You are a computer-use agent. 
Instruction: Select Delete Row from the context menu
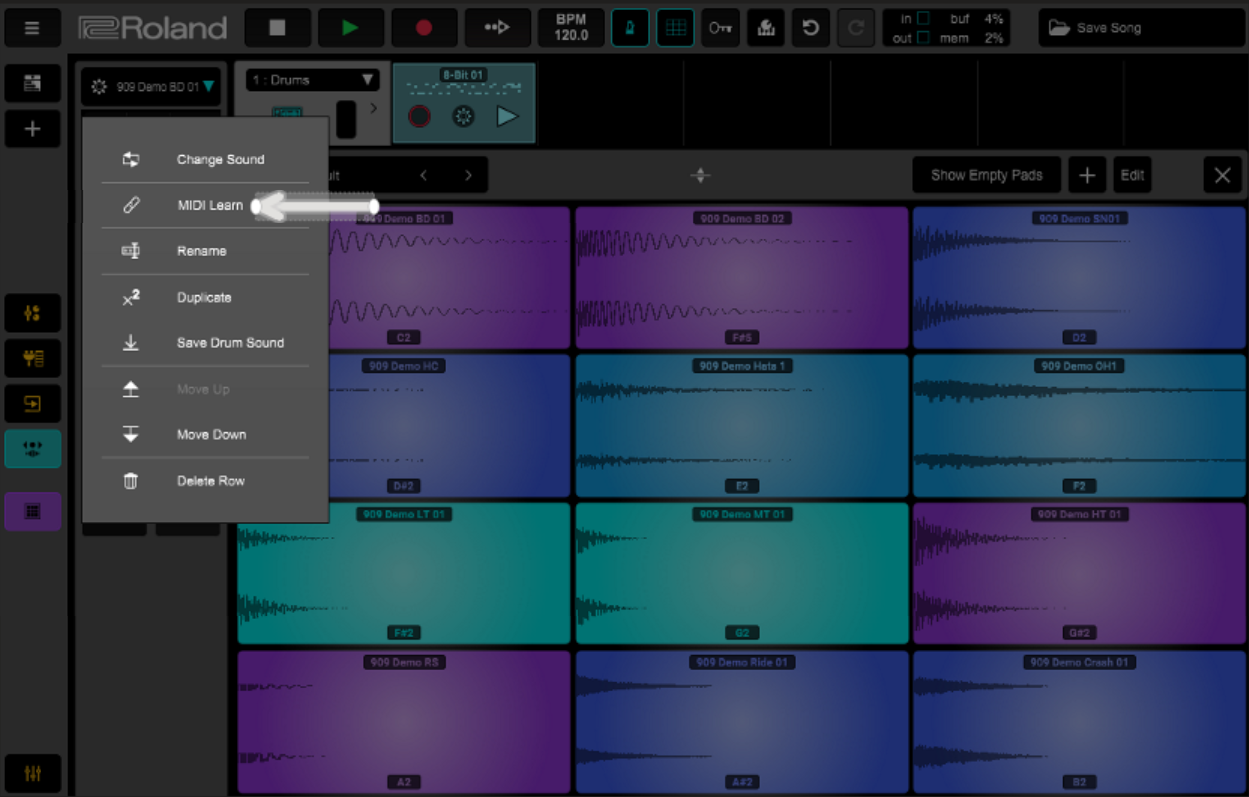(x=205, y=480)
